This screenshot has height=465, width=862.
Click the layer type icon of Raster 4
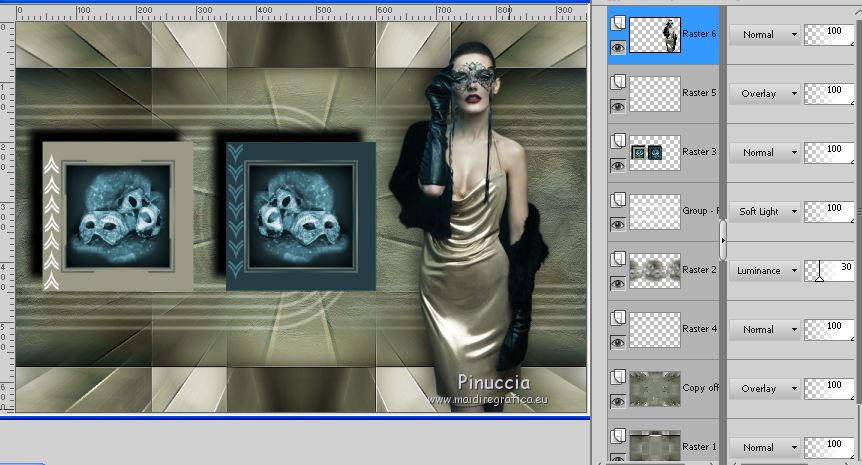[618, 318]
